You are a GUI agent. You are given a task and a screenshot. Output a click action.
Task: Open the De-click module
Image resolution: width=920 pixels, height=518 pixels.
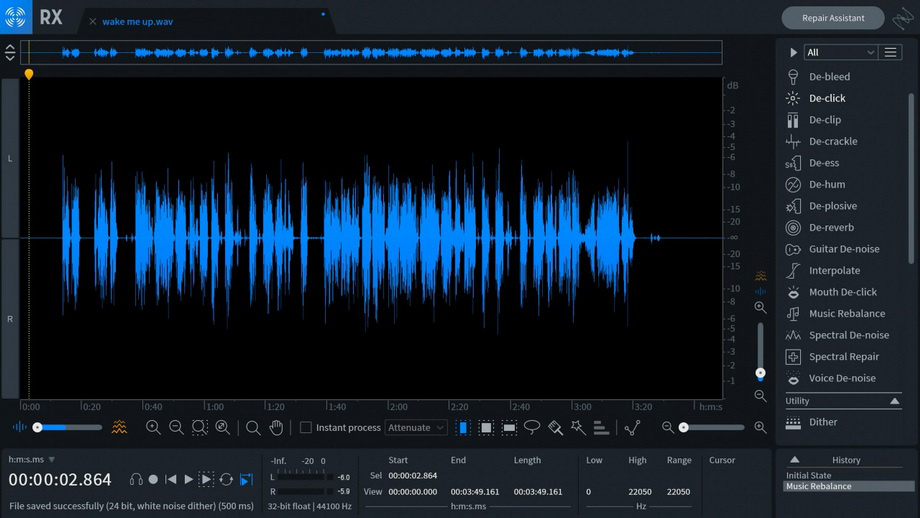point(827,98)
